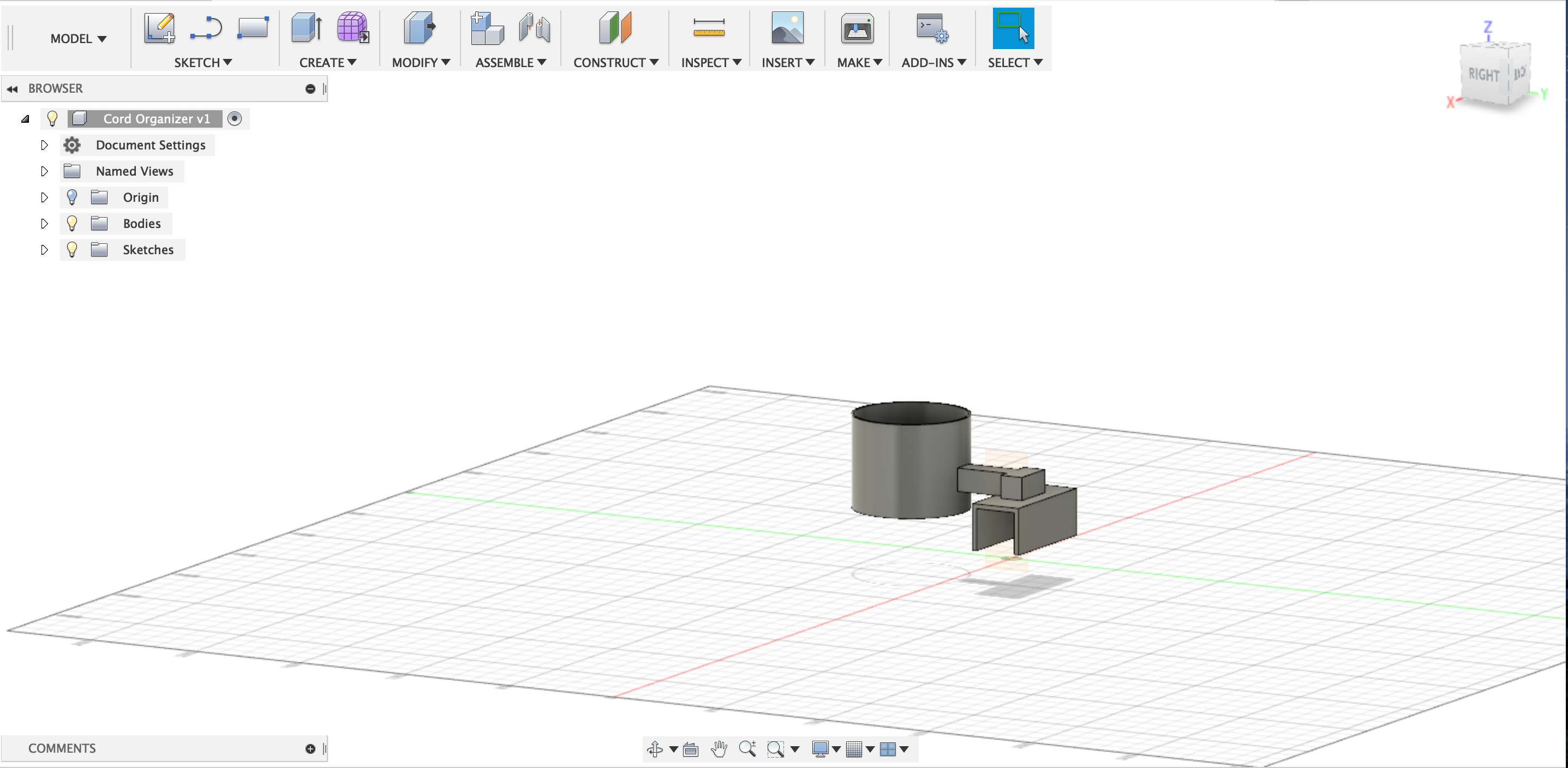Toggle Sketches folder visibility lightbulb
The image size is (1568, 768).
(x=72, y=249)
